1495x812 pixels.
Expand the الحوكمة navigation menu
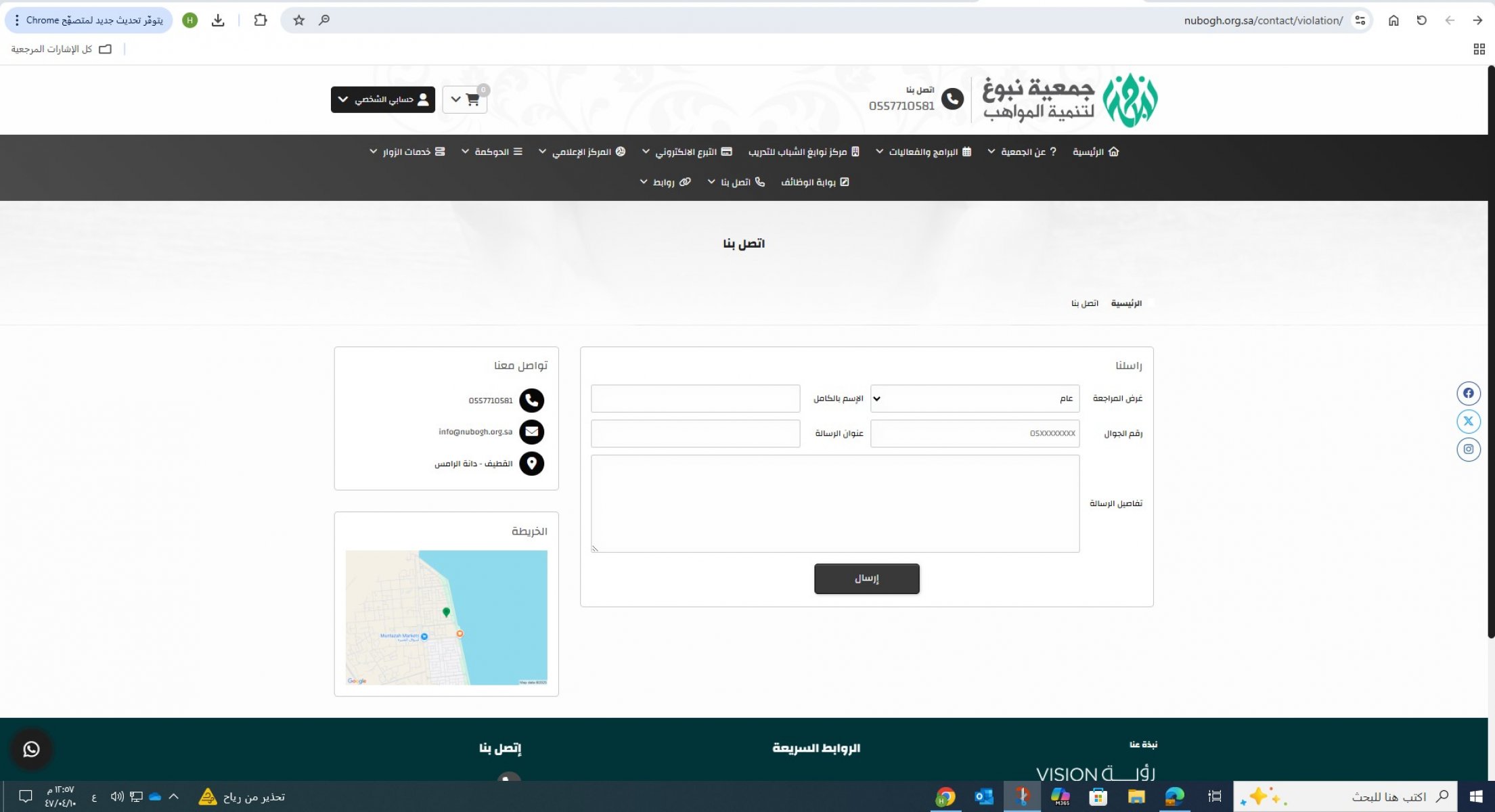[x=492, y=152]
